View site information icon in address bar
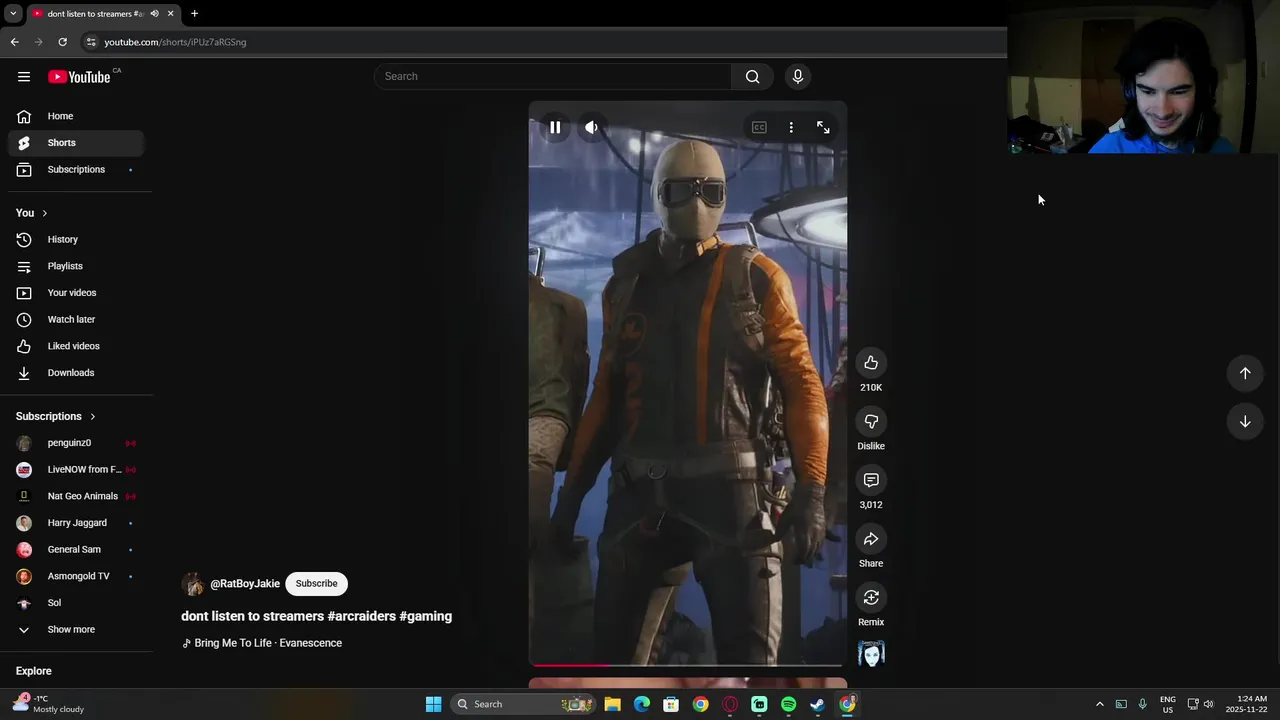 pyautogui.click(x=91, y=42)
